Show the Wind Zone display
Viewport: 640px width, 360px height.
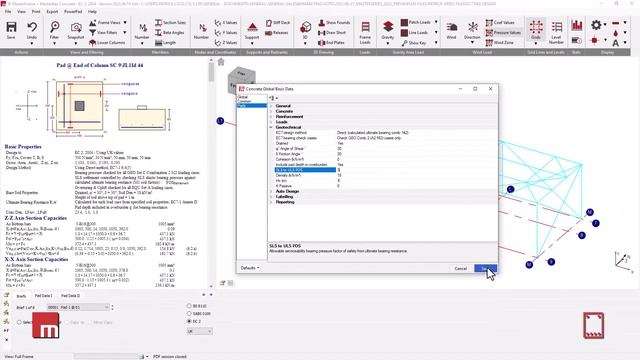500,42
